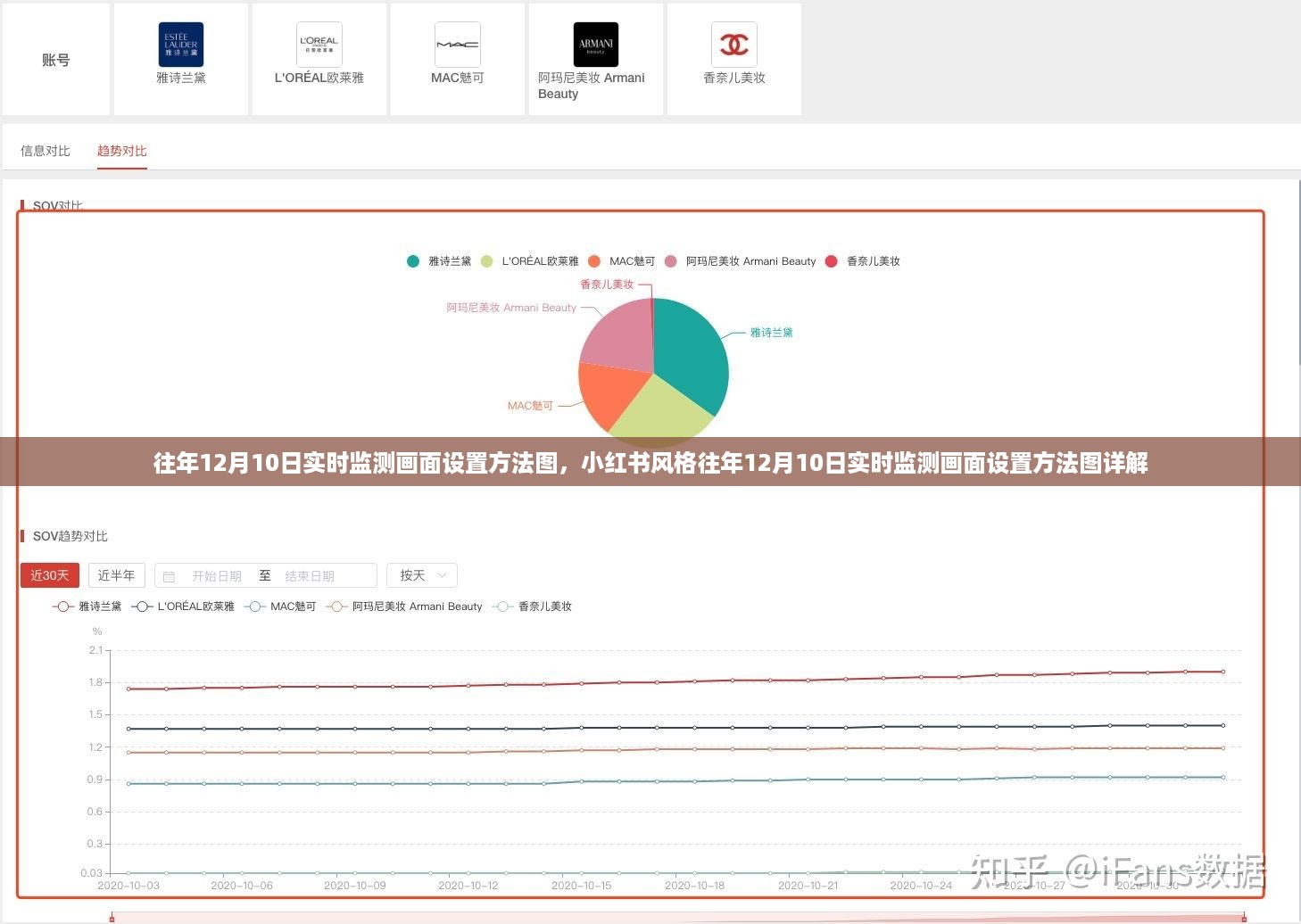Click the right handle of zoom slider
Image resolution: width=1301 pixels, height=924 pixels.
pos(1244,917)
